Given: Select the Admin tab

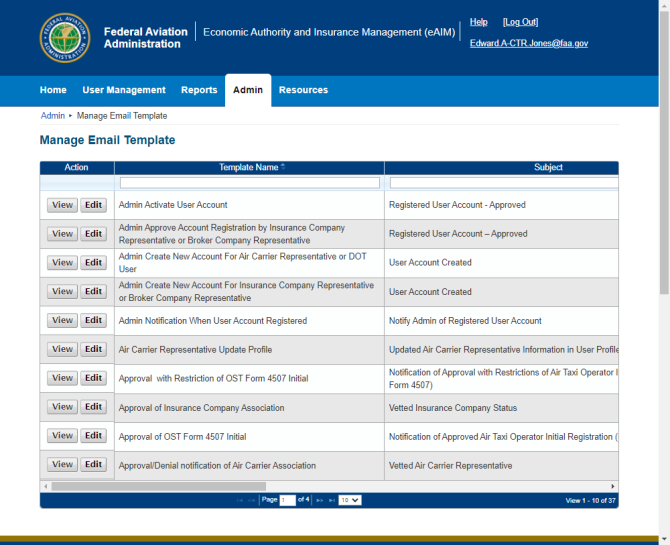Looking at the screenshot, I should (x=248, y=90).
